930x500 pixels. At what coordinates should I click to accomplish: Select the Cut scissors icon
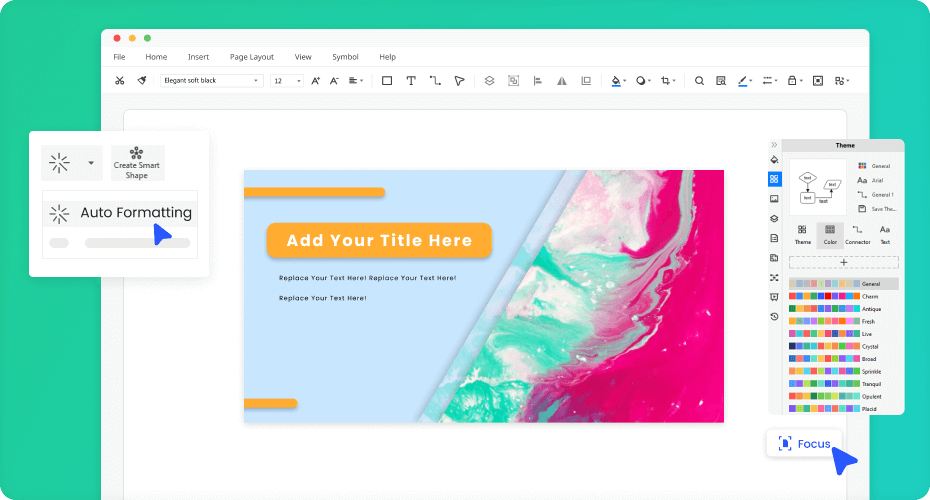(119, 81)
